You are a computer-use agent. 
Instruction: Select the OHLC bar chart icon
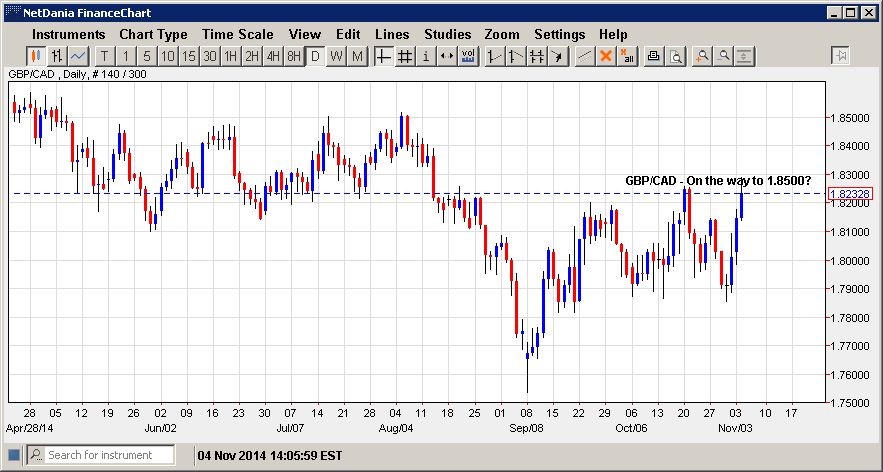57,56
